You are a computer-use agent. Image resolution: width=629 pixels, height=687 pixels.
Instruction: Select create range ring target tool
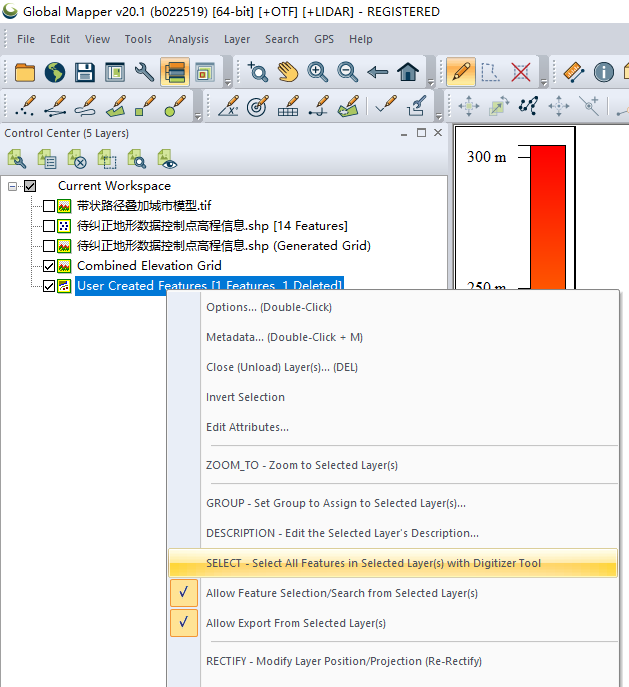[258, 106]
